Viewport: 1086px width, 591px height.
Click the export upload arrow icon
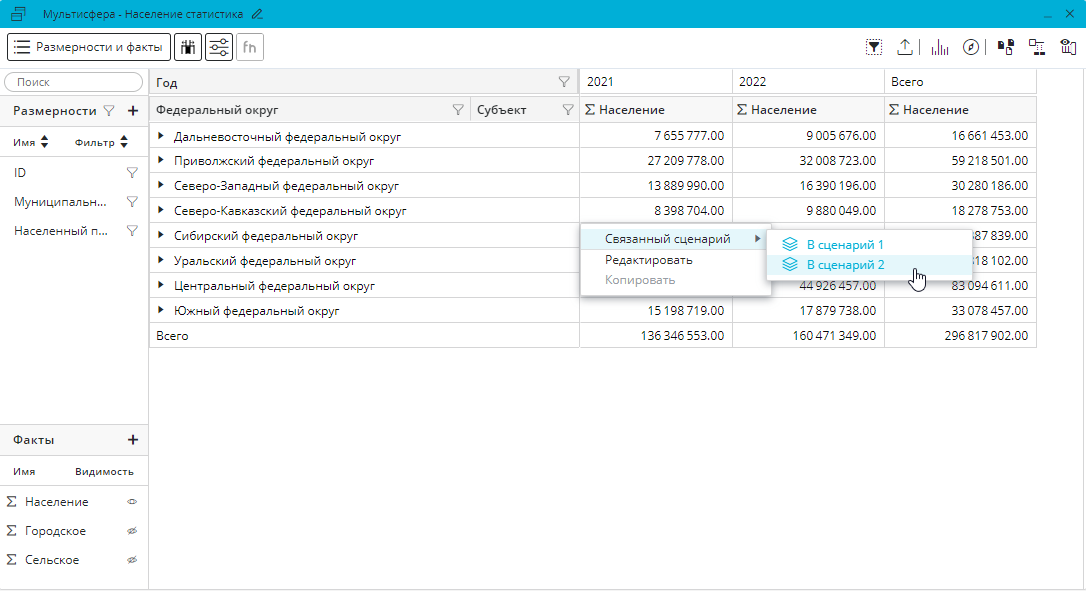[905, 47]
